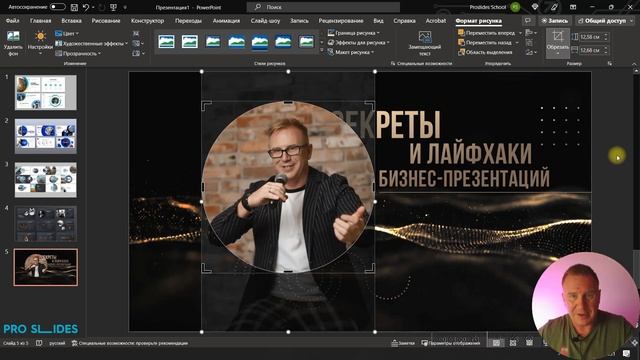
Task: Switch to the Слайд-шоу tab
Action: 265,20
